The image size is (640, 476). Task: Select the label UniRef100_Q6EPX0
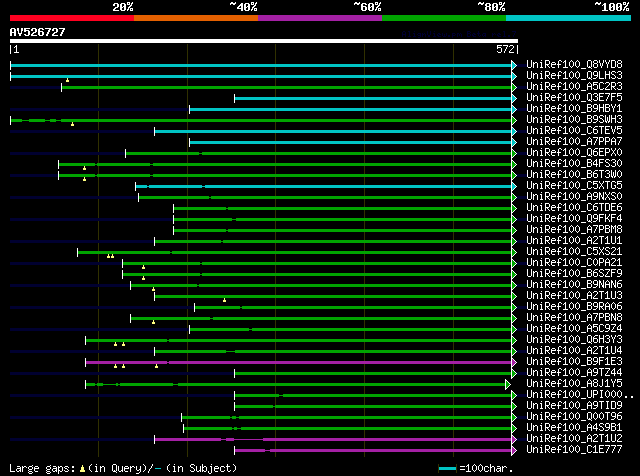tap(574, 153)
